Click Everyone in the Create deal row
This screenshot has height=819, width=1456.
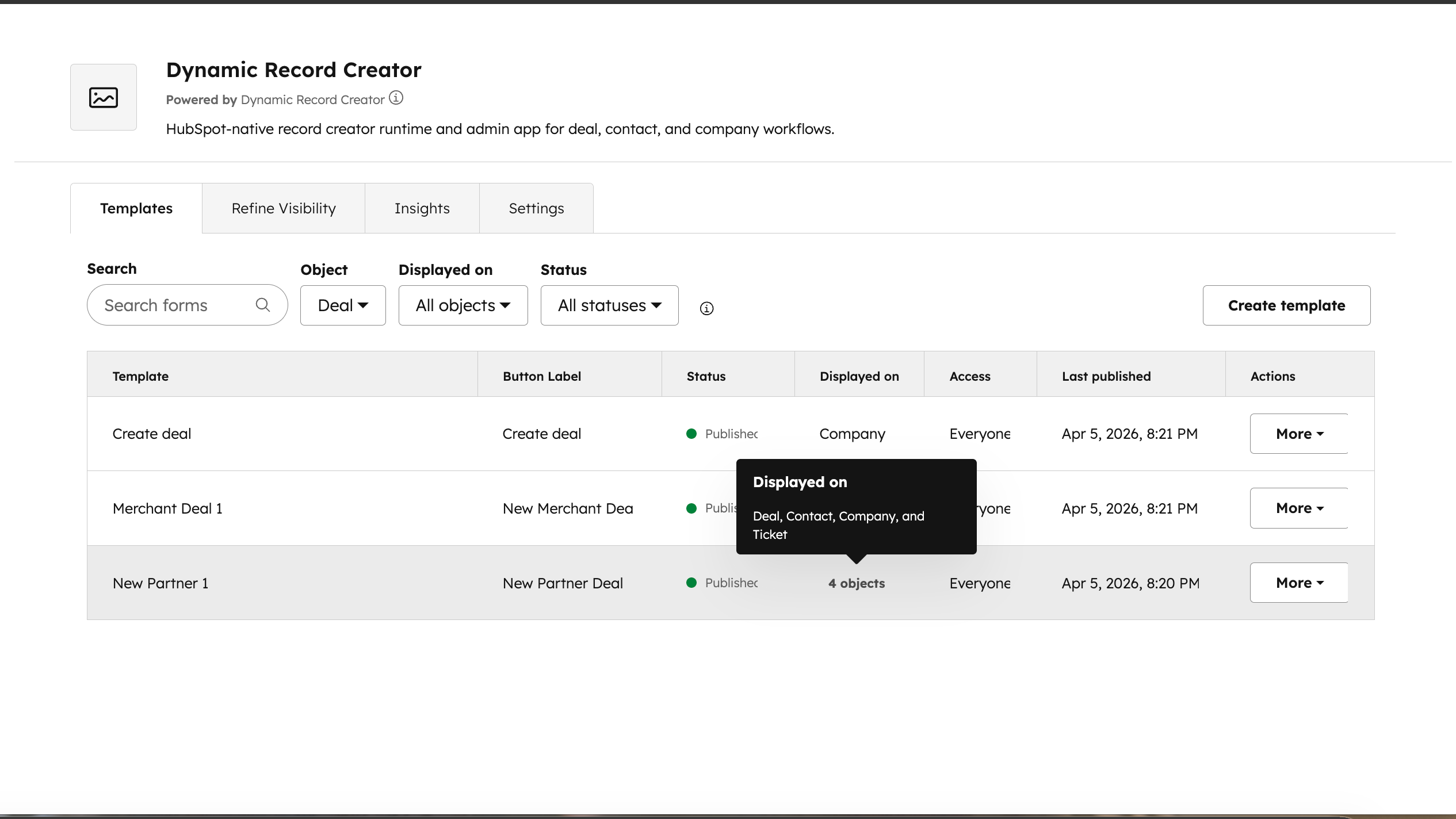(x=980, y=434)
